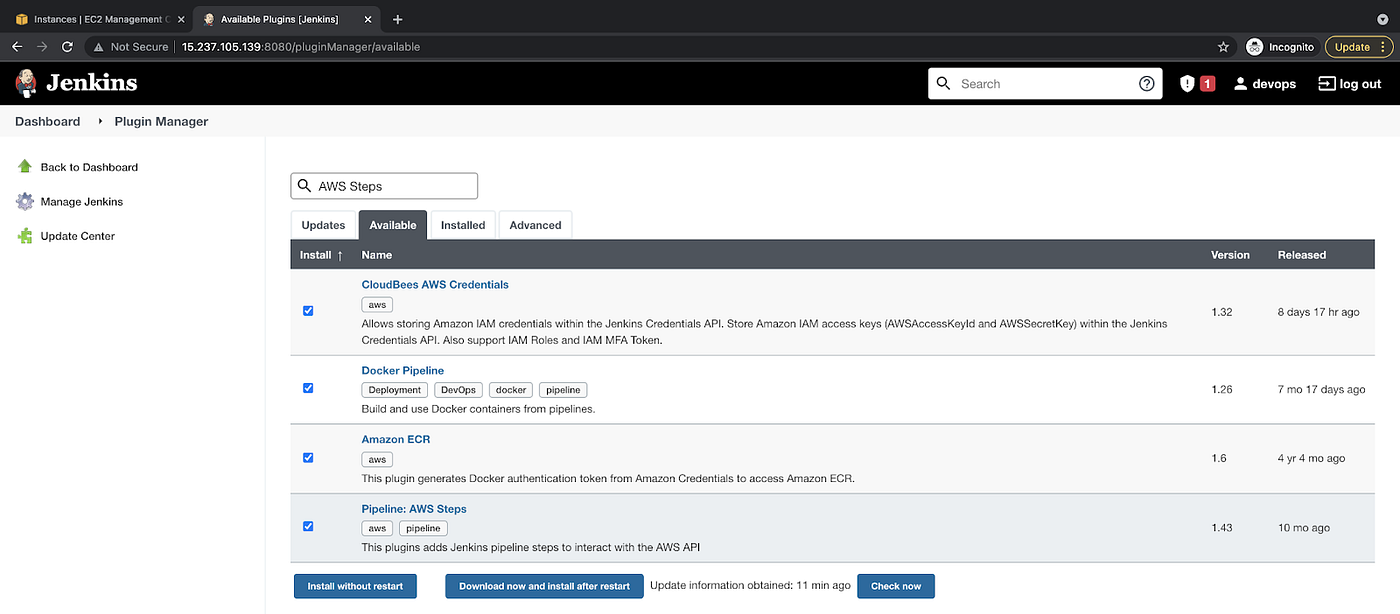Screen dimensions: 1400x614
Task: Click the docker tag under Docker Pipeline
Action: coord(511,390)
